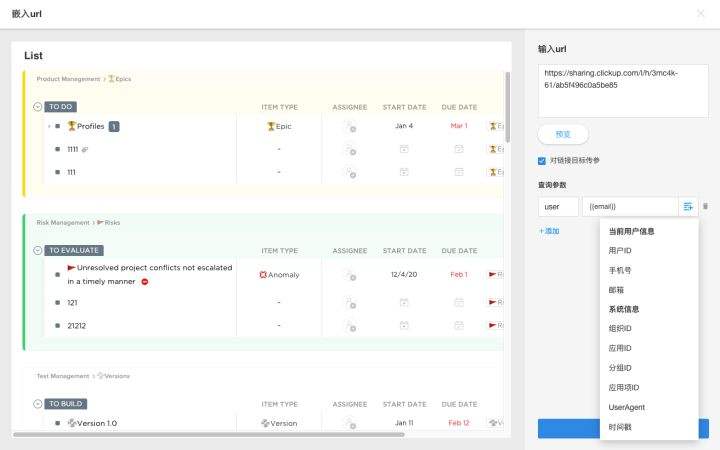Toggle the 对链接目标传参 checkbox
This screenshot has width=720, height=450.
543,160
